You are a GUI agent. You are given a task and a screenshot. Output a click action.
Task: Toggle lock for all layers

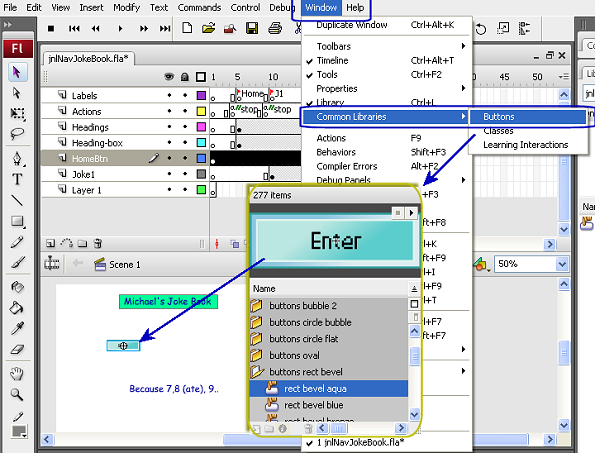185,77
